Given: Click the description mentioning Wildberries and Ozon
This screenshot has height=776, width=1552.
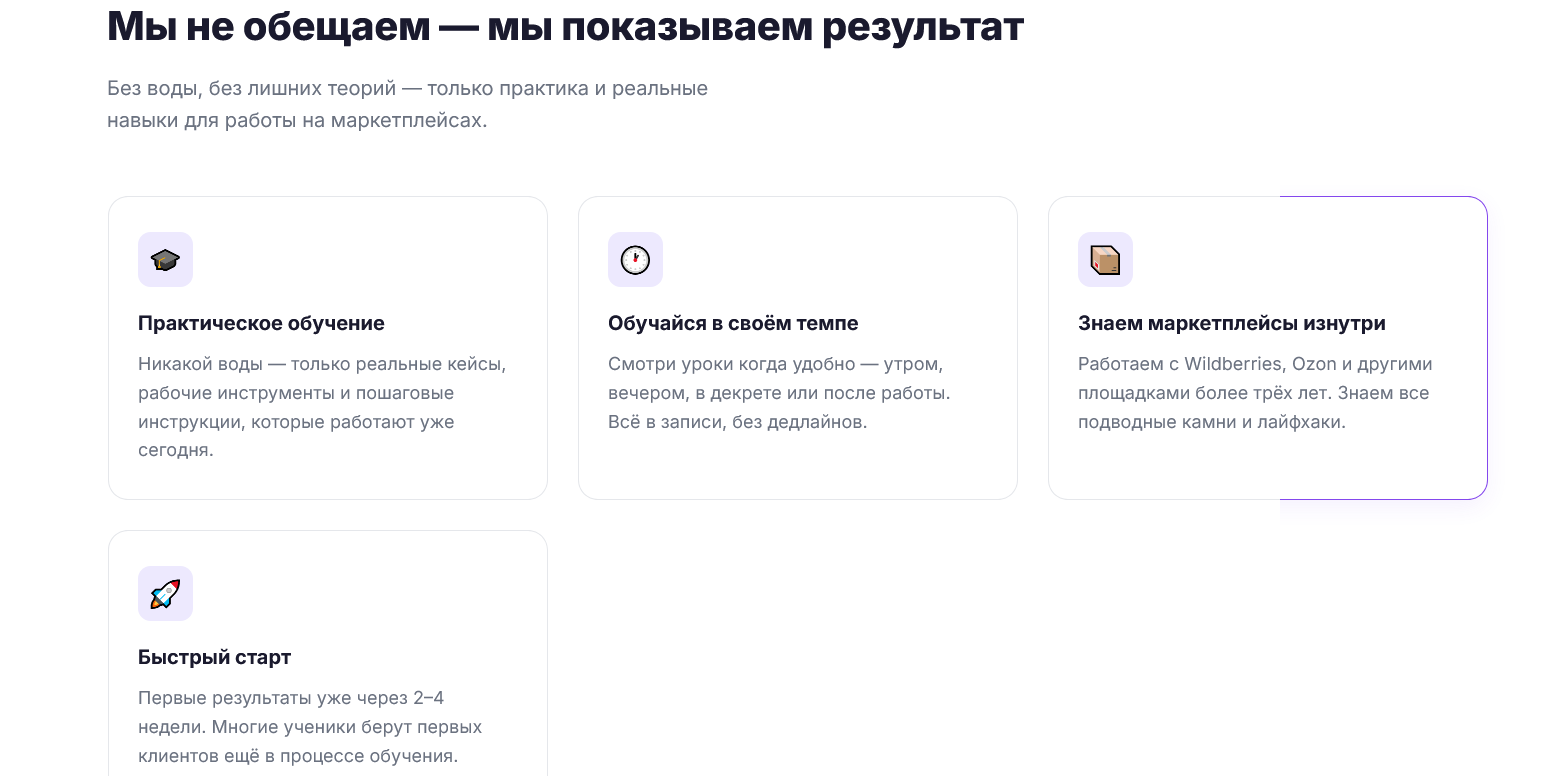Looking at the screenshot, I should [1255, 393].
